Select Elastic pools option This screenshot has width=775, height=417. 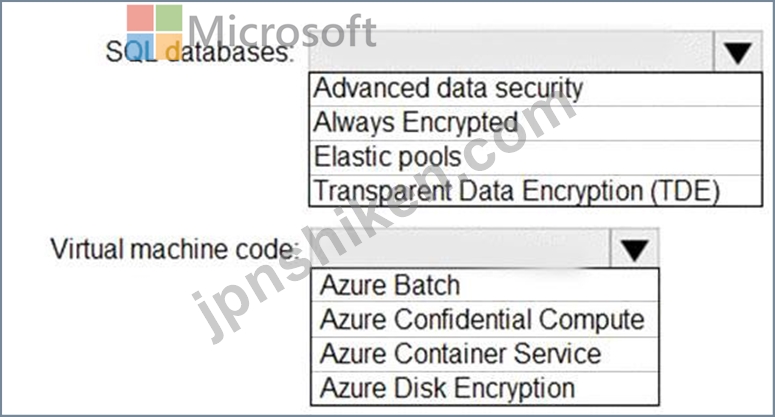tap(535, 158)
